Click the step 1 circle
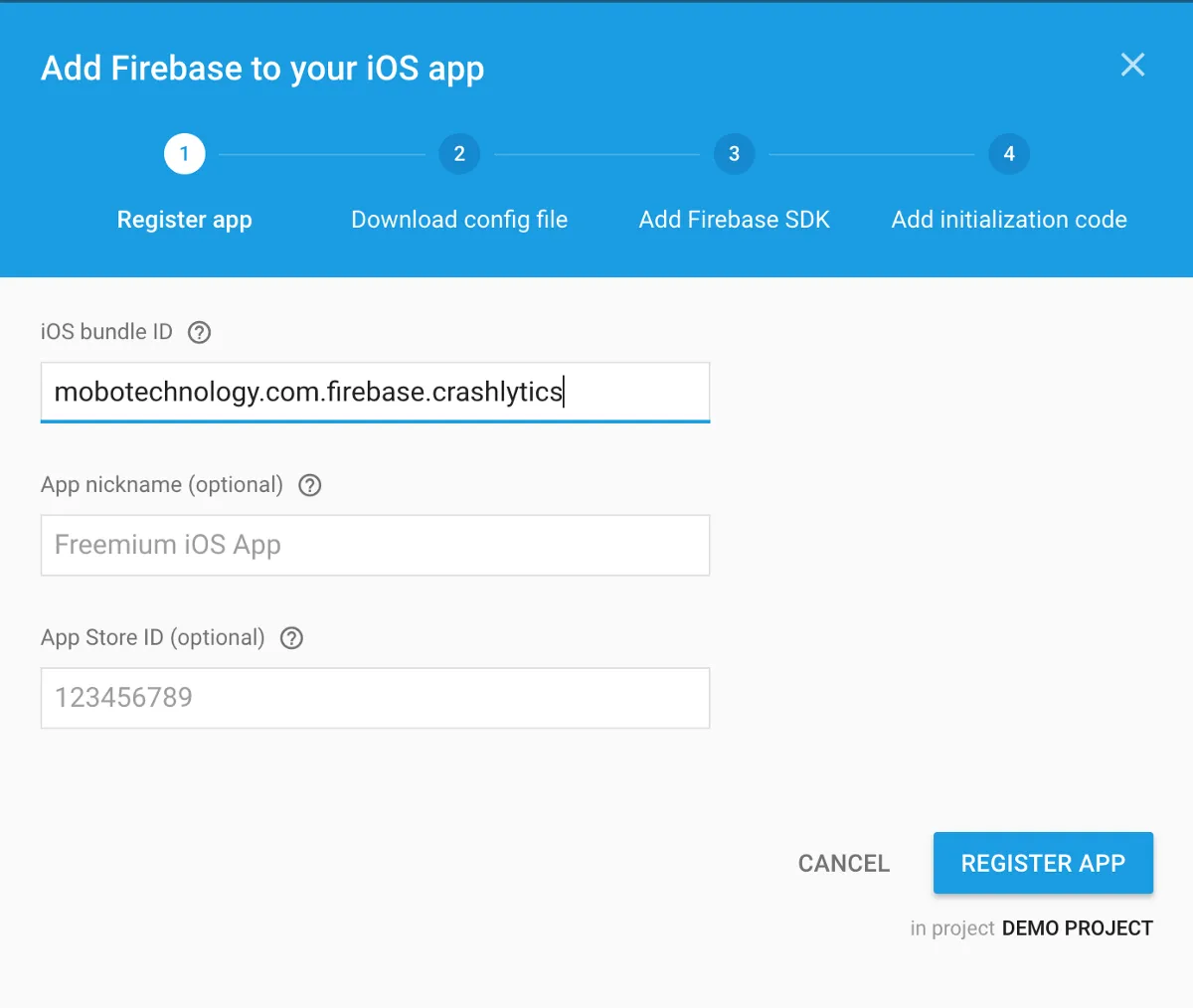The width and height of the screenshot is (1193, 1008). click(184, 154)
